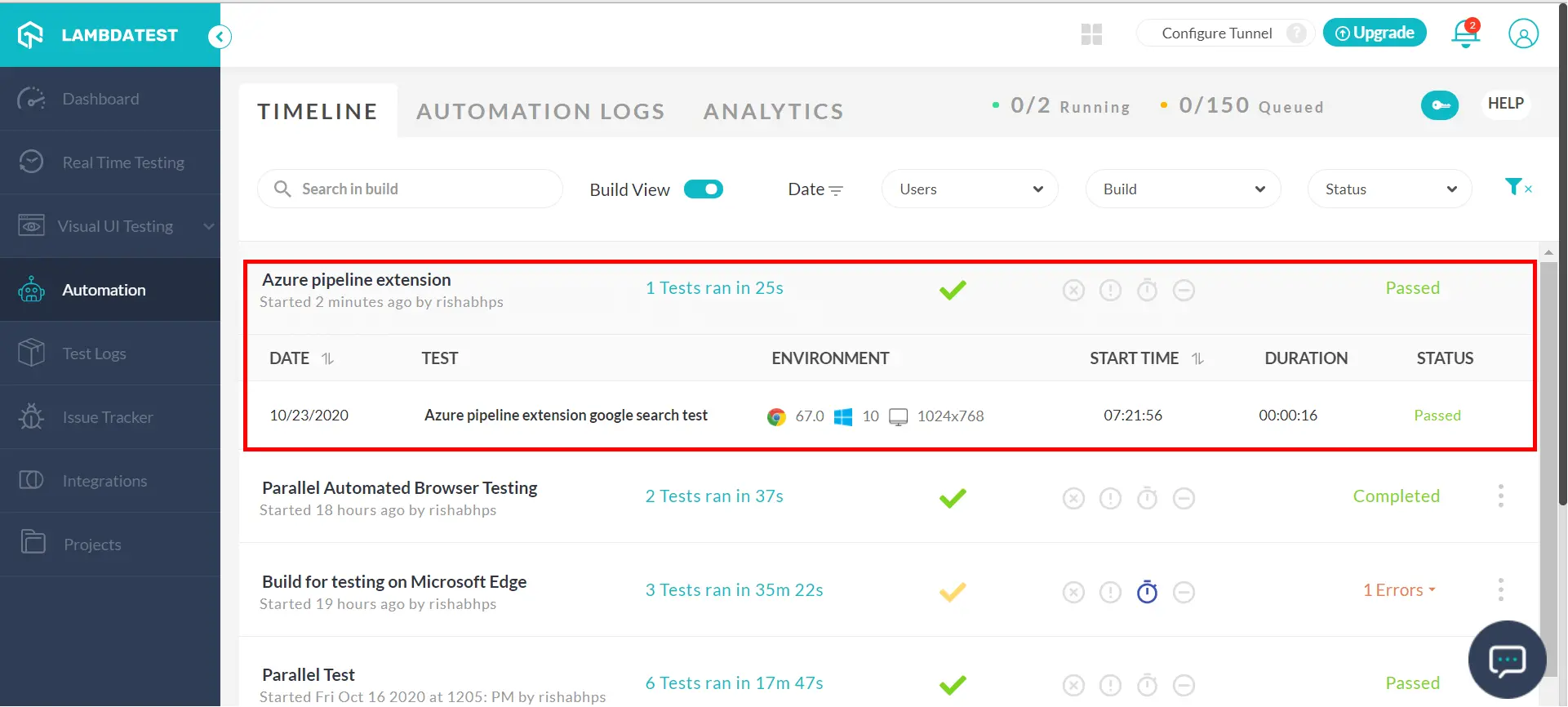Open the Users dropdown
This screenshot has width=1568, height=707.
pos(970,189)
